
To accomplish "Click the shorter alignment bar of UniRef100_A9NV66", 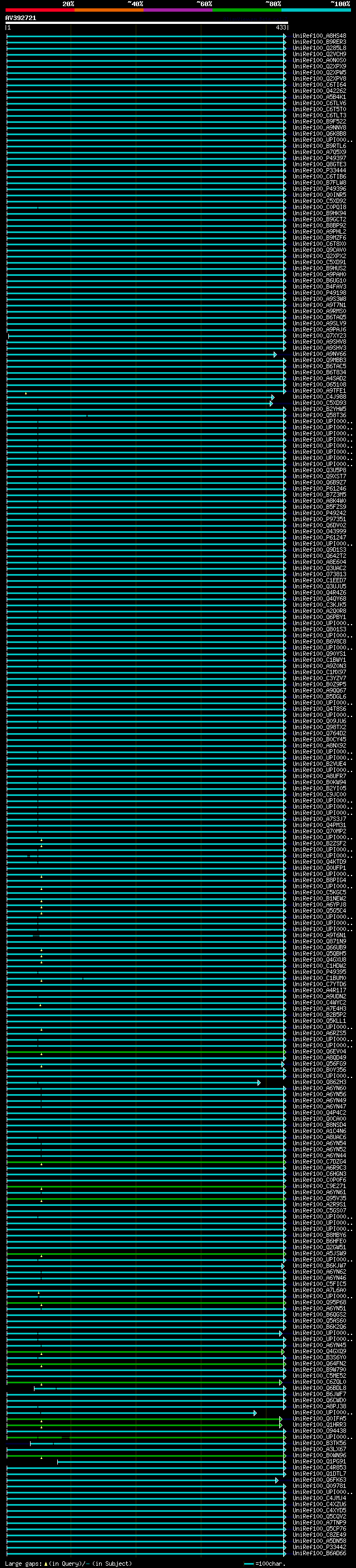I will click(141, 354).
